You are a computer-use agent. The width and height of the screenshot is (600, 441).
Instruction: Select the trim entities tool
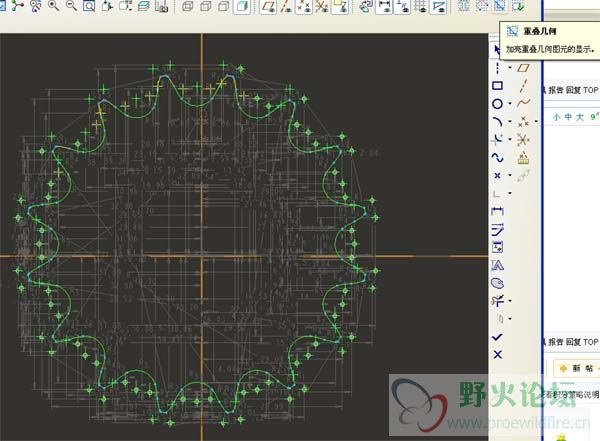point(497,301)
